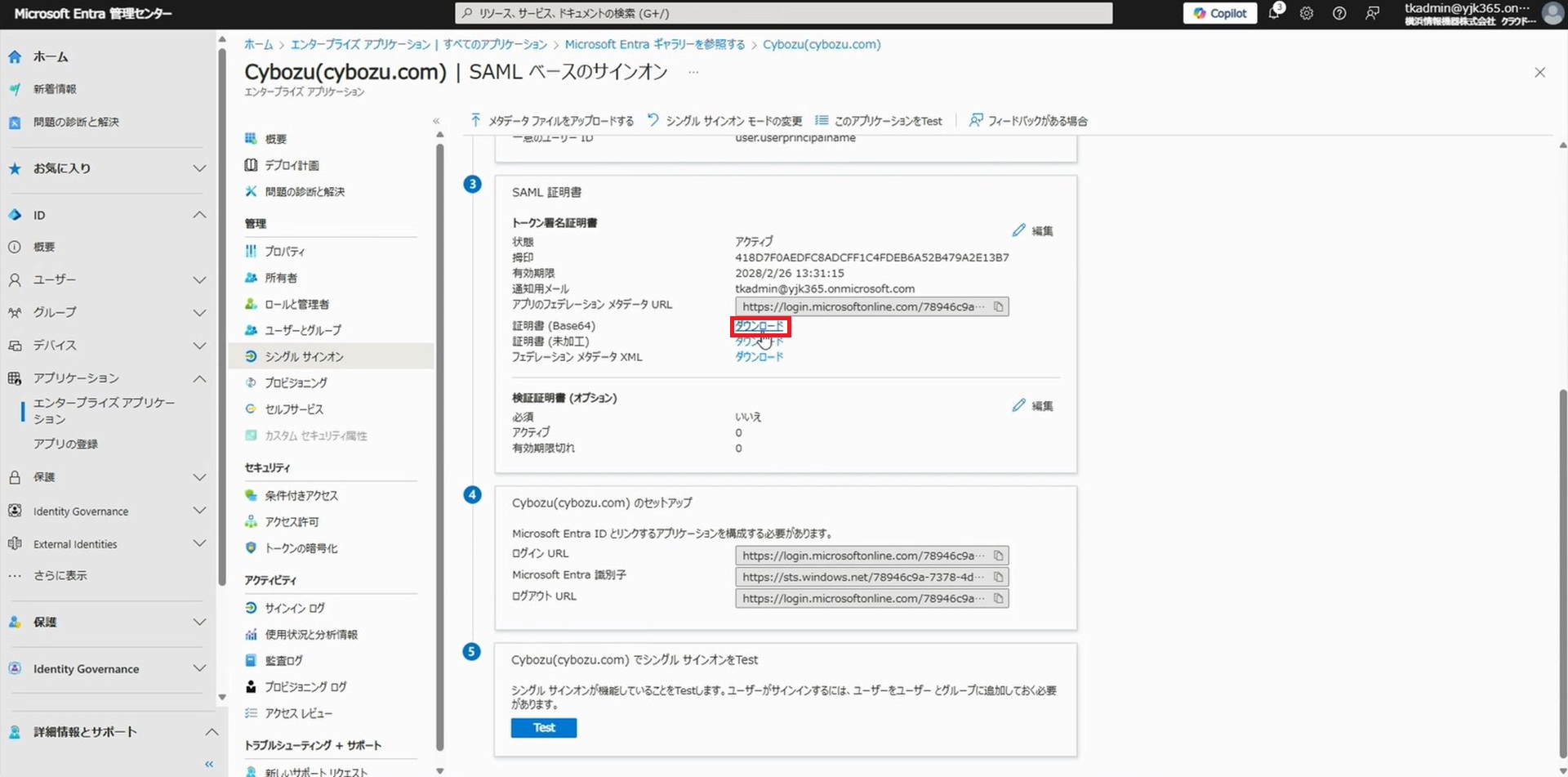This screenshot has height=777, width=1568.
Task: Open ロールと管理者 page
Action: 296,304
